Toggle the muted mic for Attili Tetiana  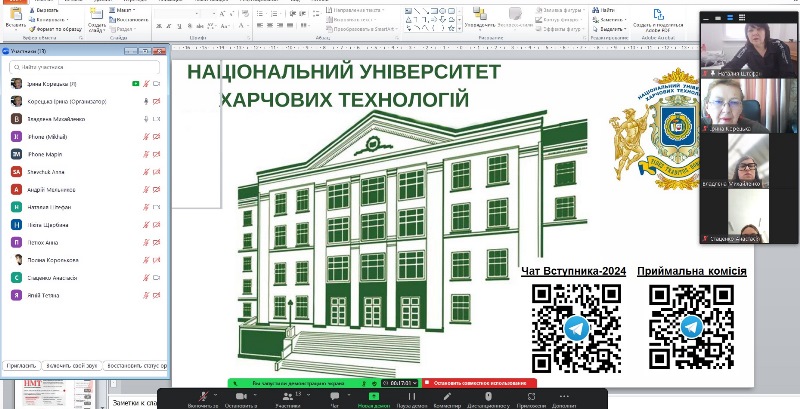146,295
